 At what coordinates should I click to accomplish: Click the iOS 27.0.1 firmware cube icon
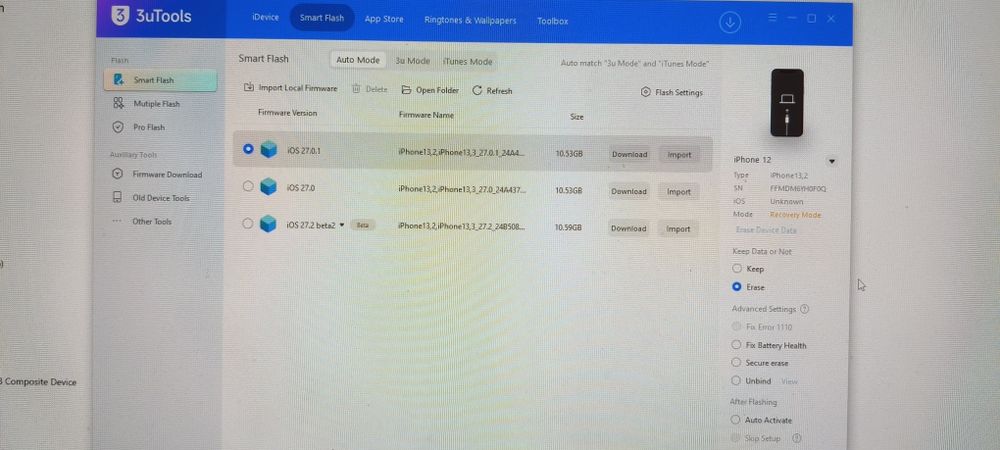pyautogui.click(x=269, y=150)
